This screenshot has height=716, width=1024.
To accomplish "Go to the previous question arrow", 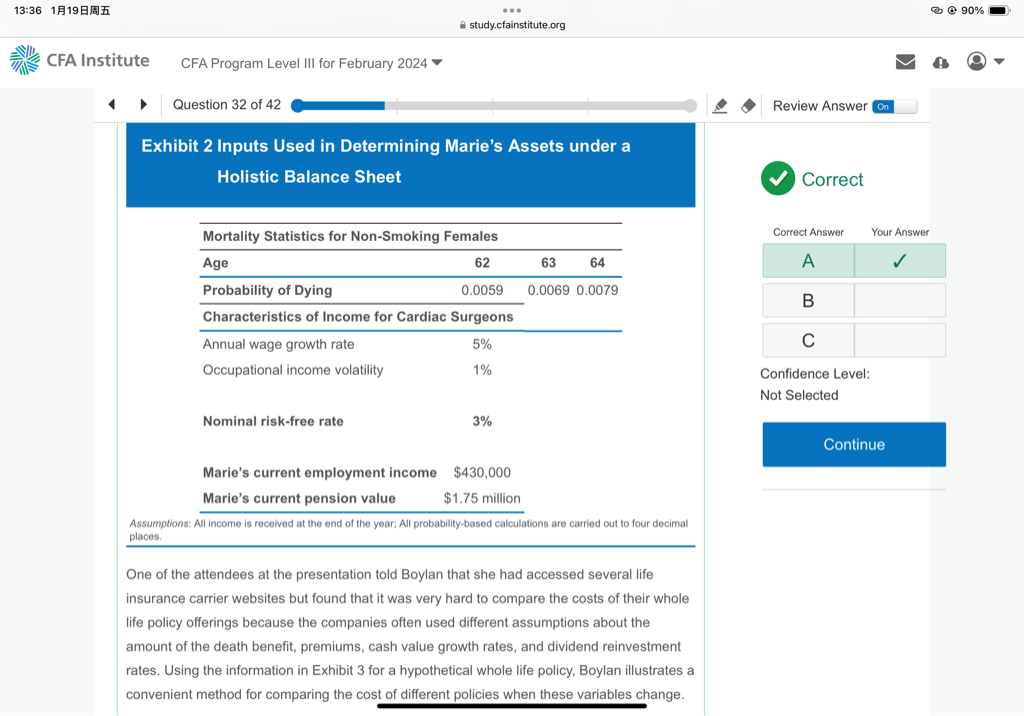I will tap(112, 105).
